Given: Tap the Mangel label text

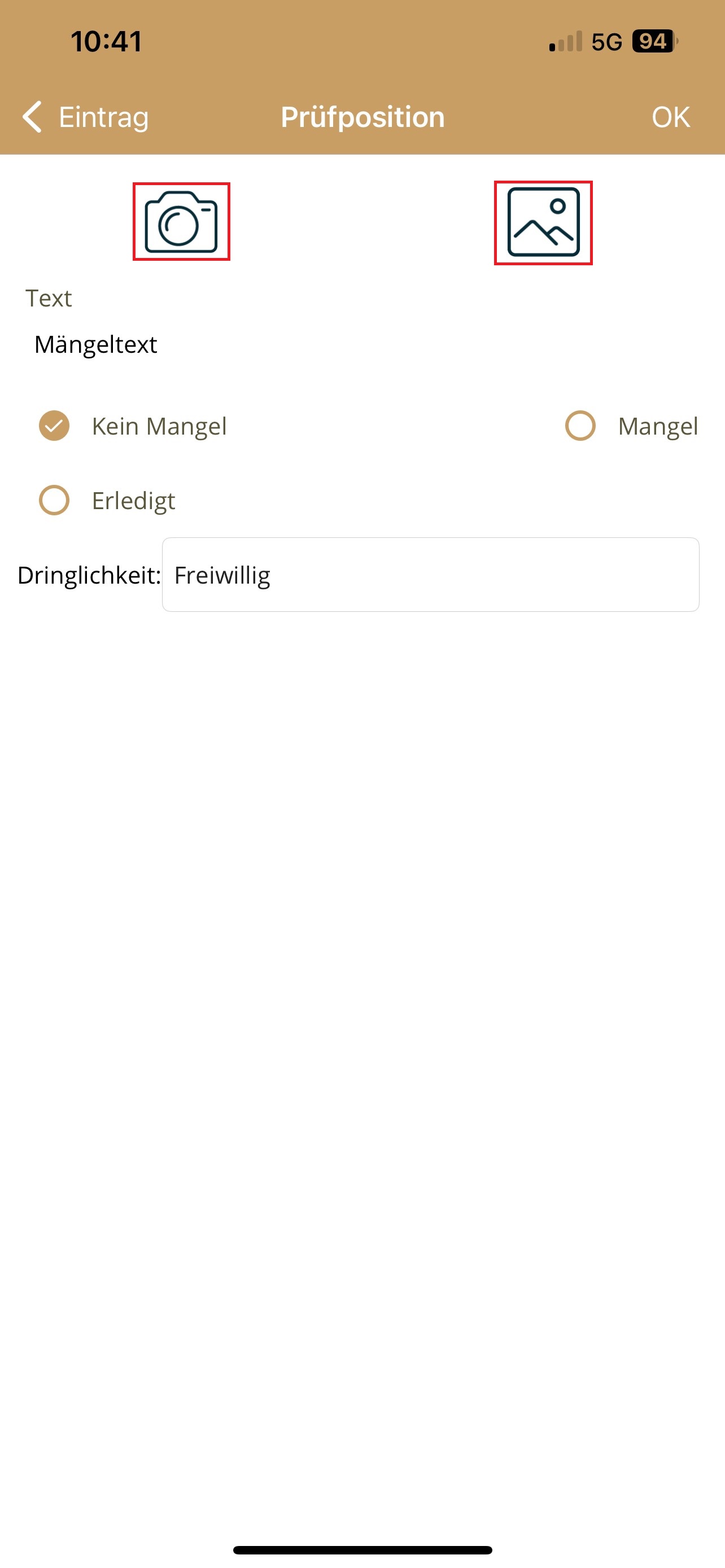Looking at the screenshot, I should click(657, 426).
